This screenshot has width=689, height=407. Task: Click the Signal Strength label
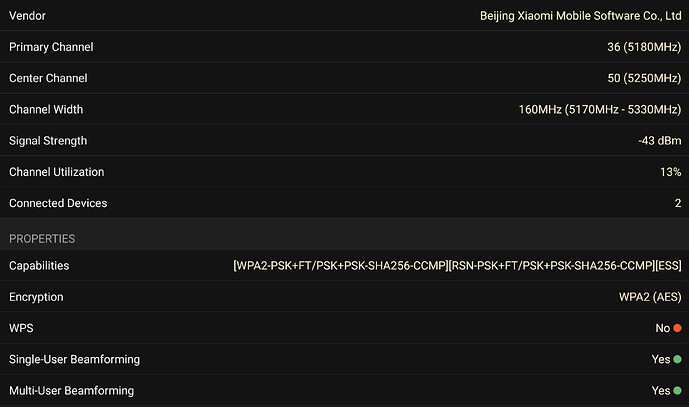48,141
